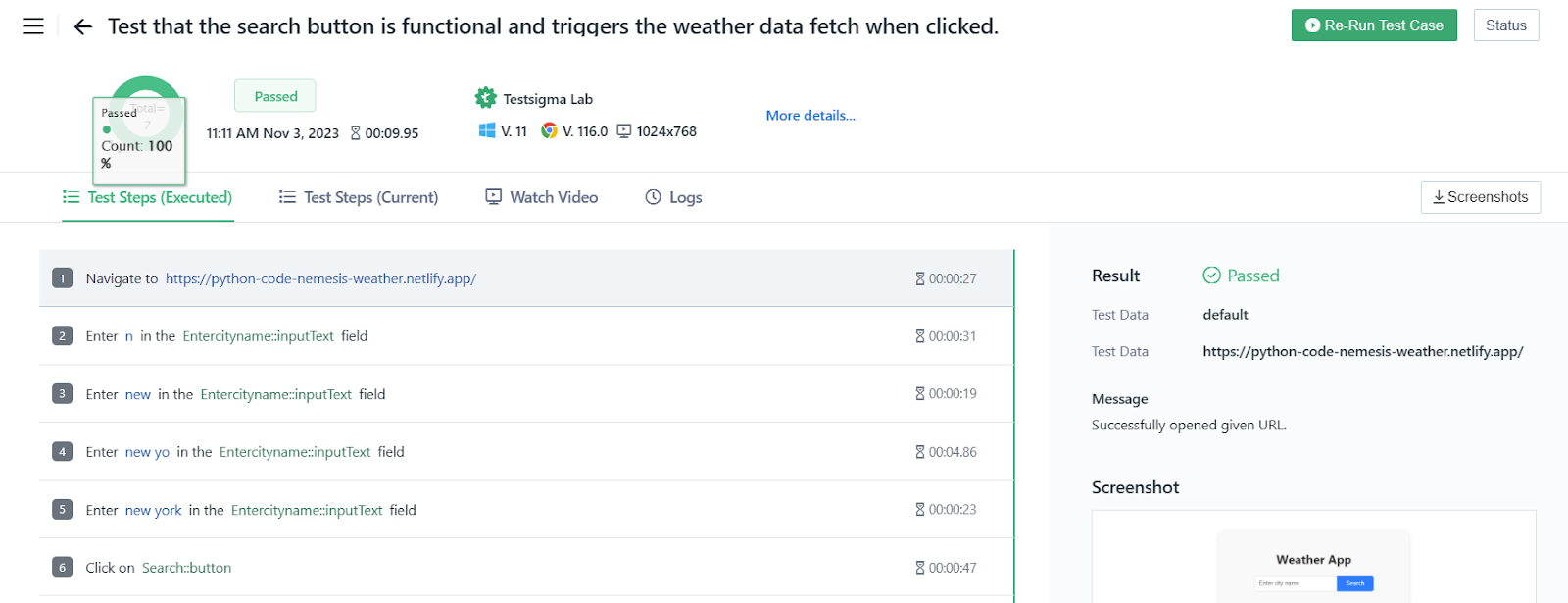This screenshot has height=603, width=1568.
Task: Open the More details link
Action: point(810,115)
